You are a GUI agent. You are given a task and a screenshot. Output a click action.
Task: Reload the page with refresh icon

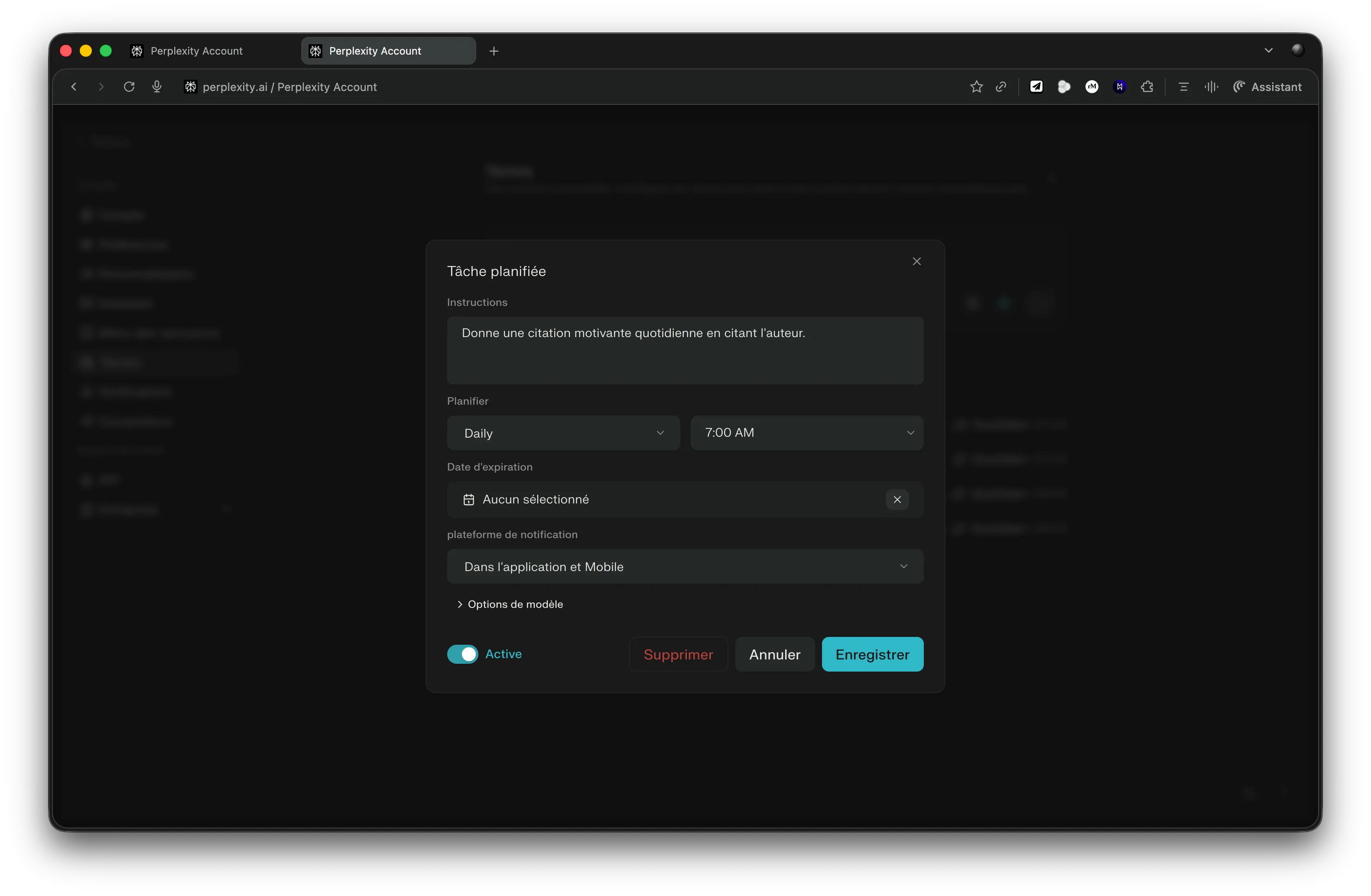pos(129,87)
